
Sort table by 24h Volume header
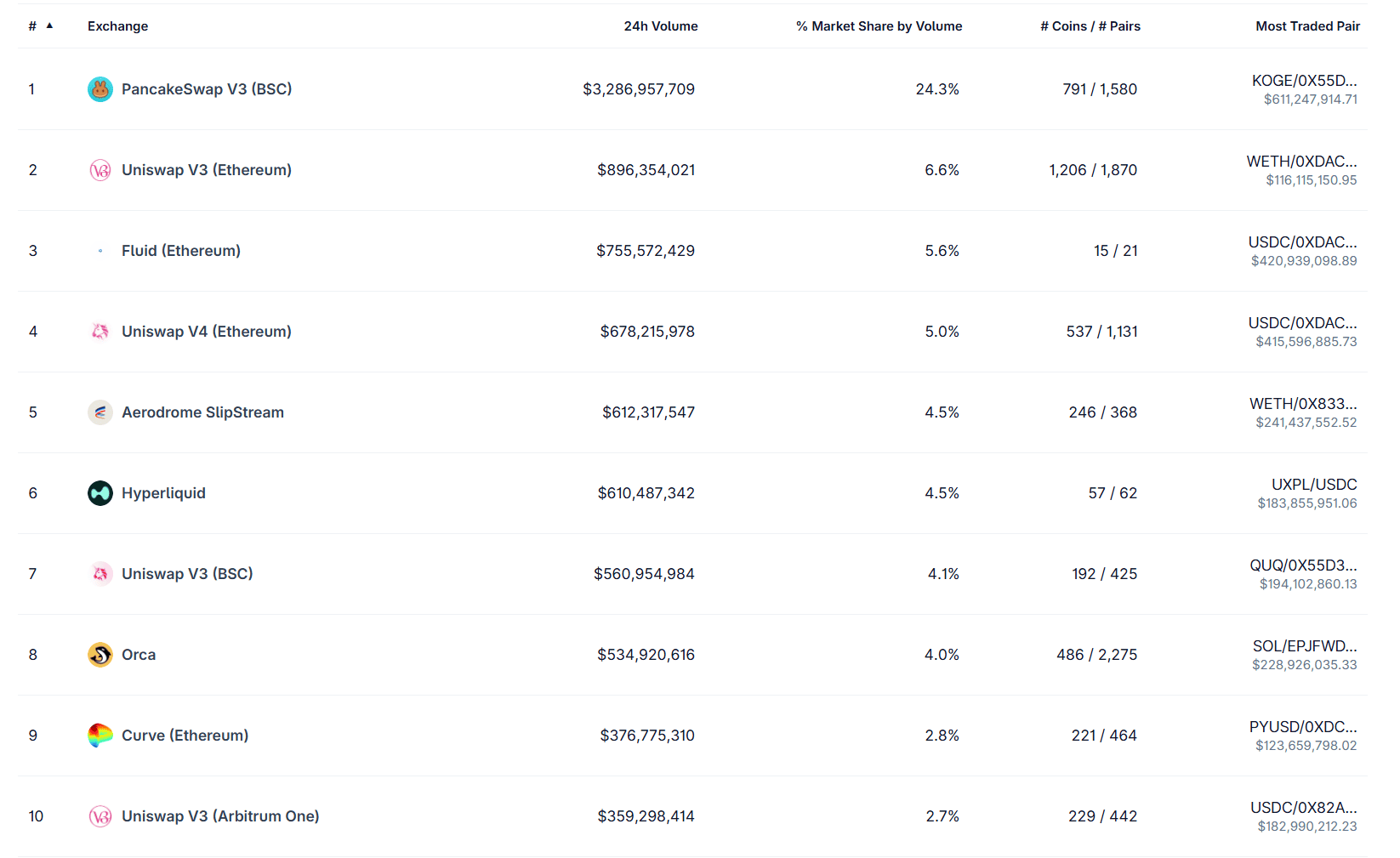[x=660, y=26]
